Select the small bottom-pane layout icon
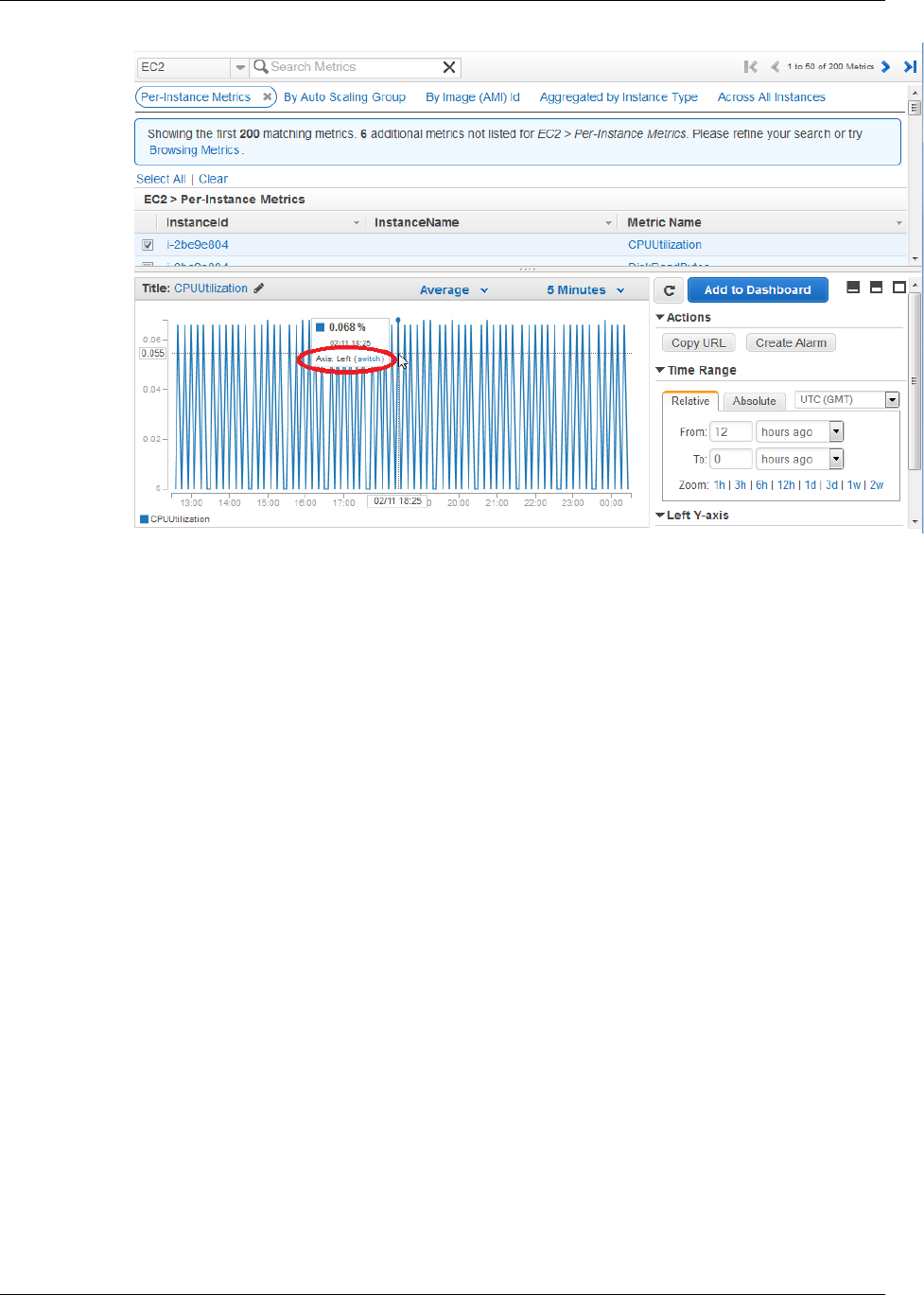The image size is (924, 1295). coord(853,288)
